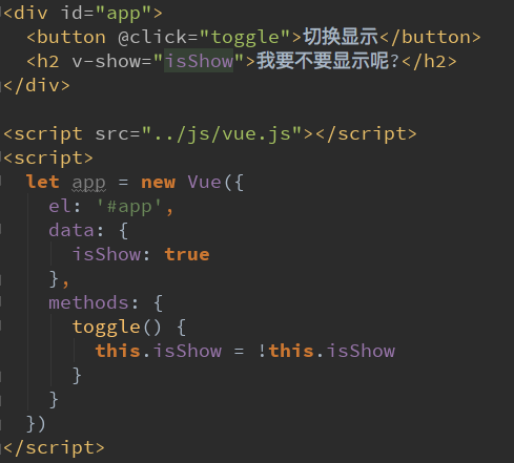The width and height of the screenshot is (514, 464).
Task: Collapse the toggle() function via its gutter marker
Action: [x=1, y=327]
